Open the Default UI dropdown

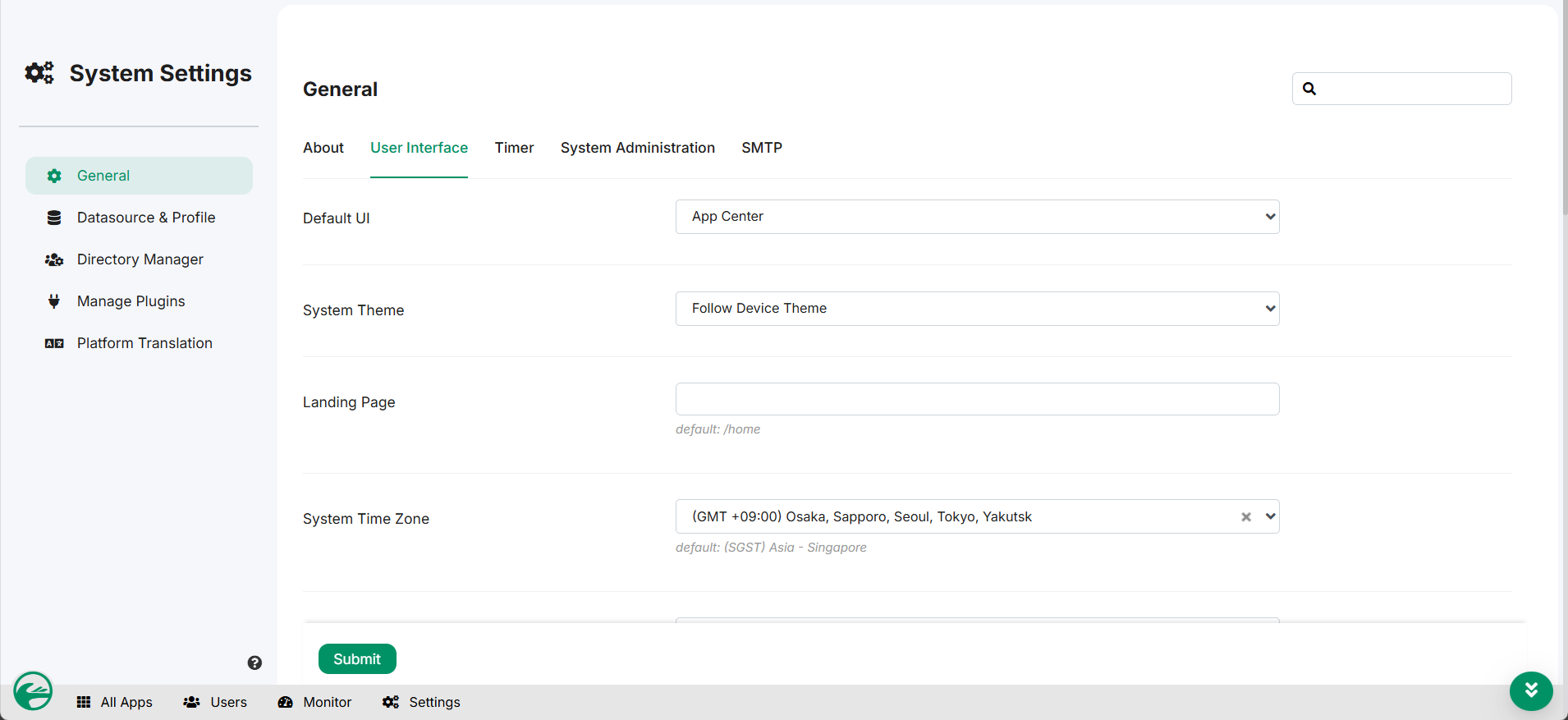[977, 217]
